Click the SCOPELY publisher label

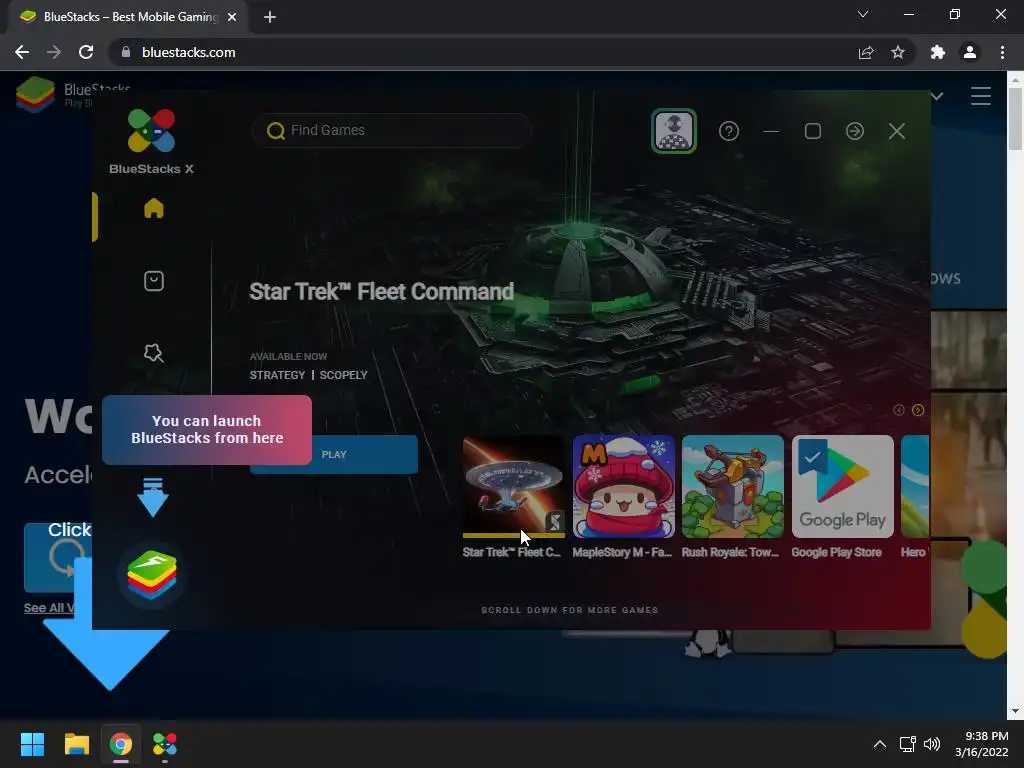(x=344, y=375)
